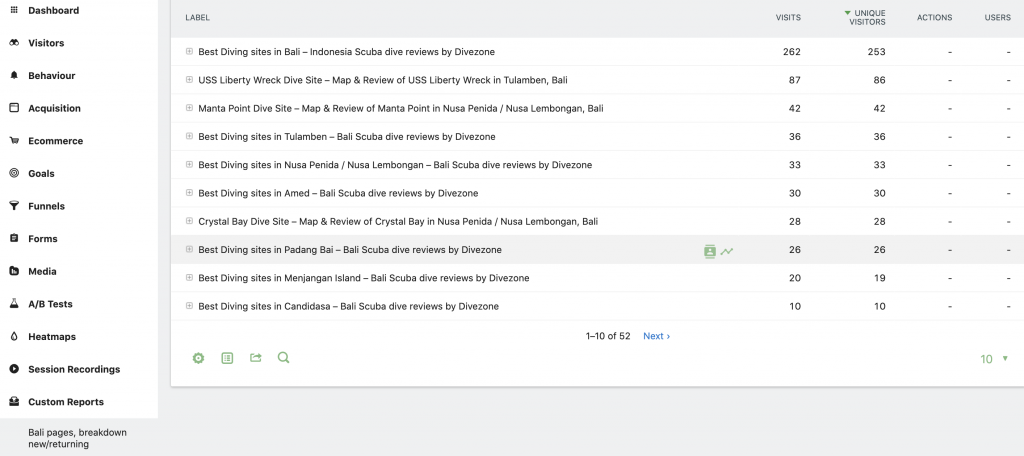Expand the Crystal Bay Dive Site row
Screen dimensions: 1024x456
[189, 221]
